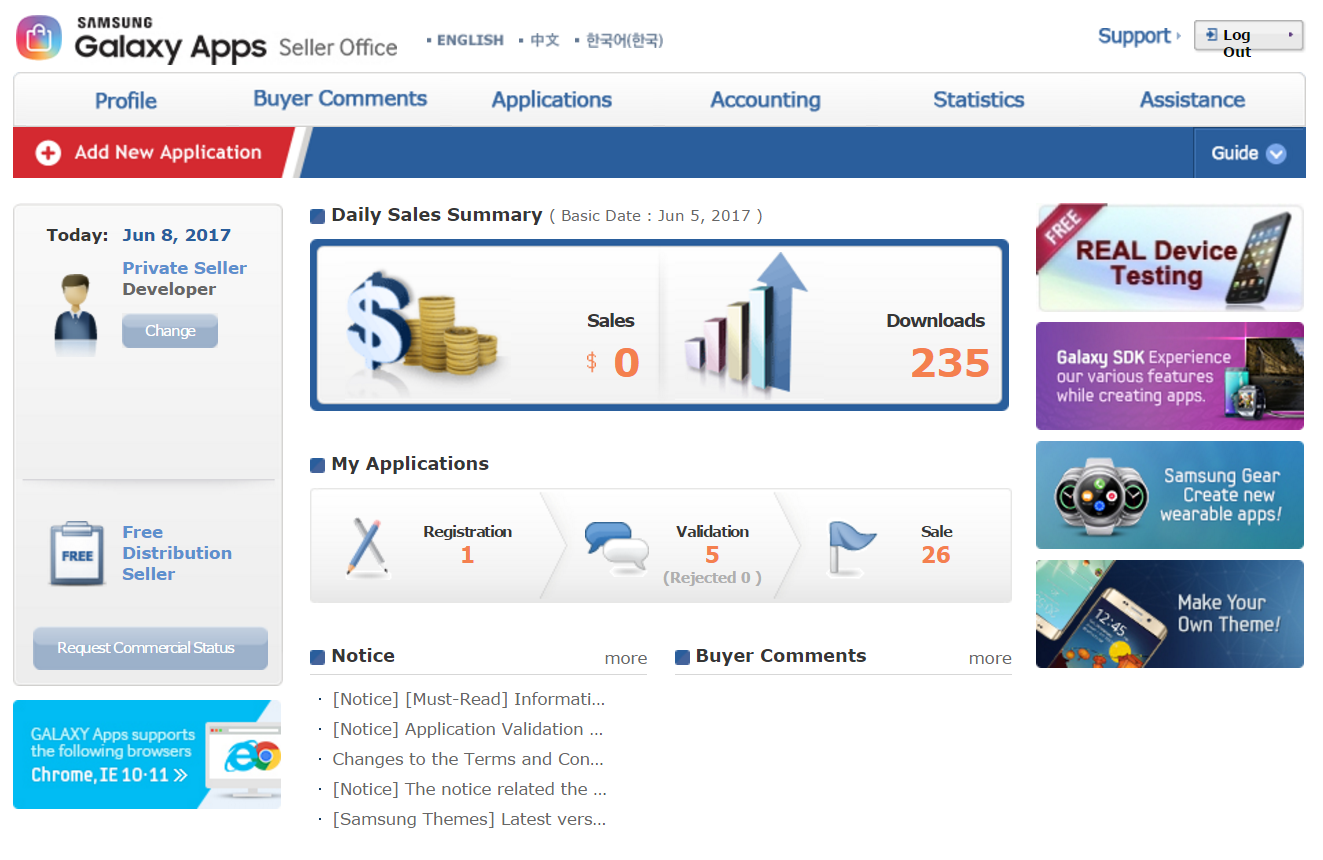This screenshot has height=860, width=1323.
Task: Open the supported browsers banner
Action: [x=147, y=754]
